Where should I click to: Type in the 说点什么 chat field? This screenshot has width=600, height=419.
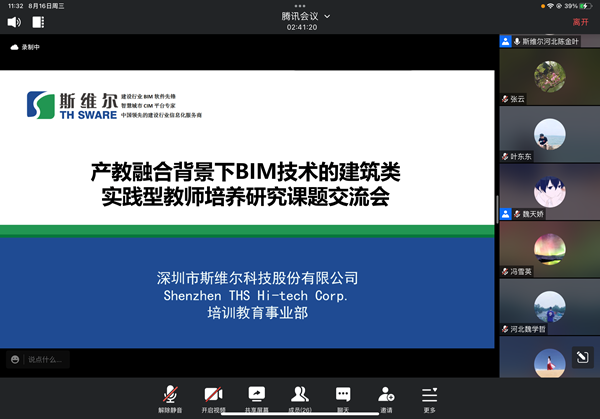tap(60, 359)
